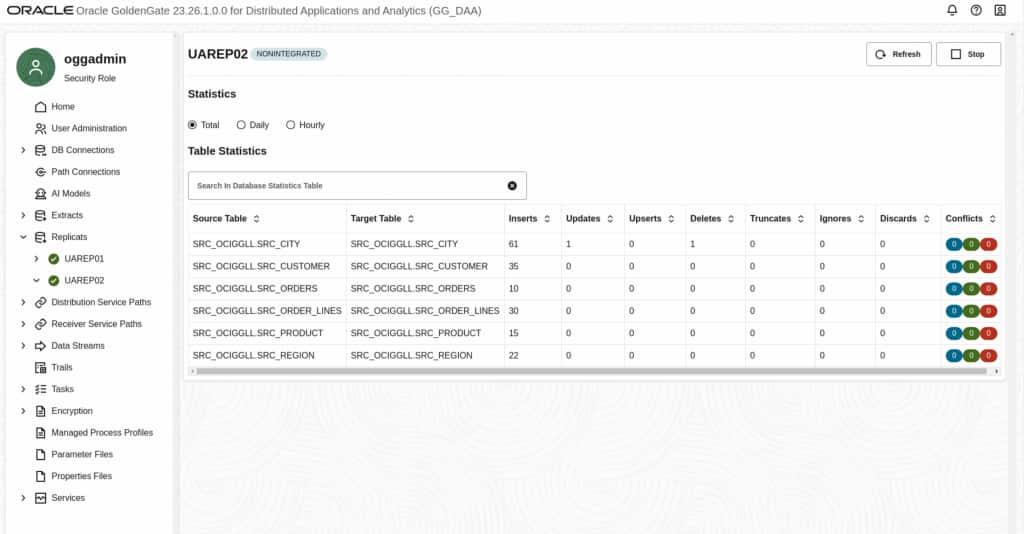Click the Home house icon
Image resolution: width=1024 pixels, height=534 pixels.
click(x=40, y=106)
